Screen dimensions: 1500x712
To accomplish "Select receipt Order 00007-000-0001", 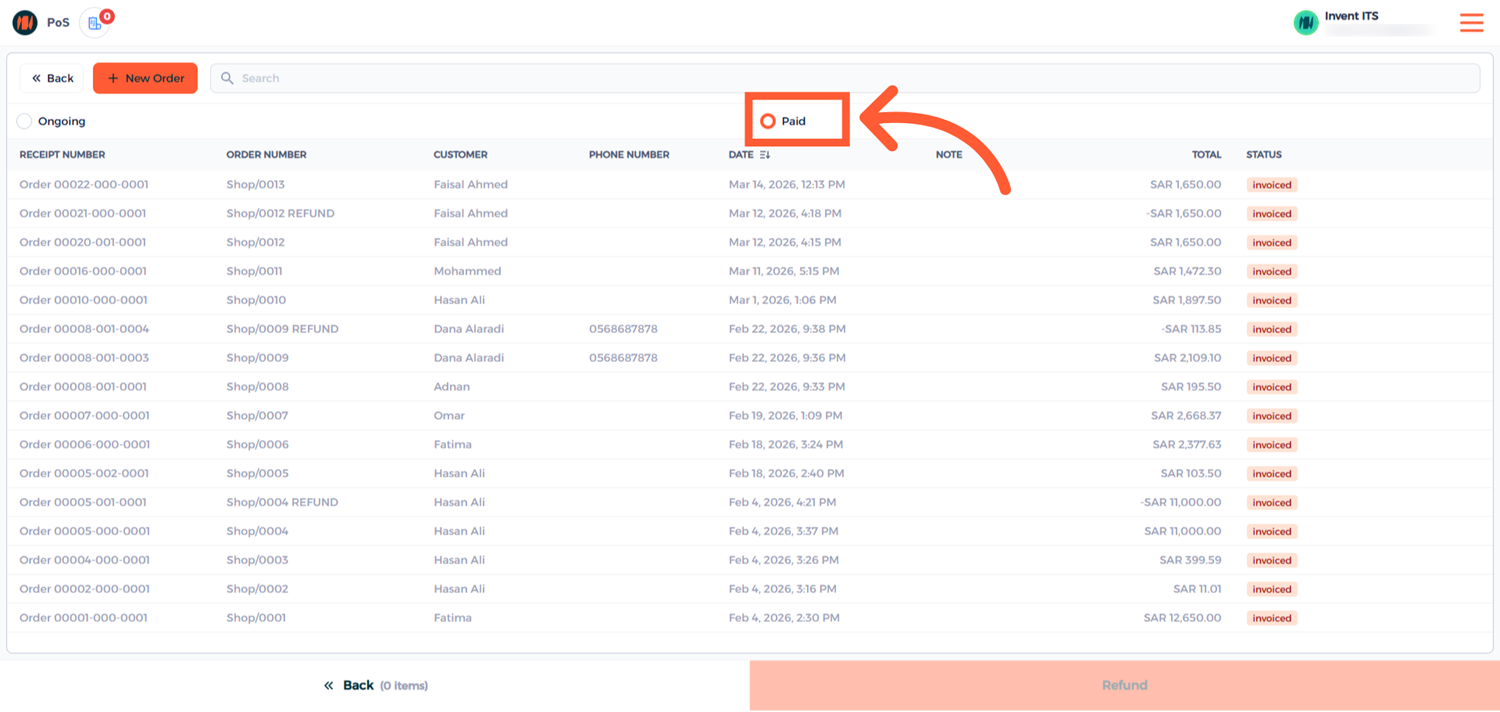I will click(x=84, y=416).
